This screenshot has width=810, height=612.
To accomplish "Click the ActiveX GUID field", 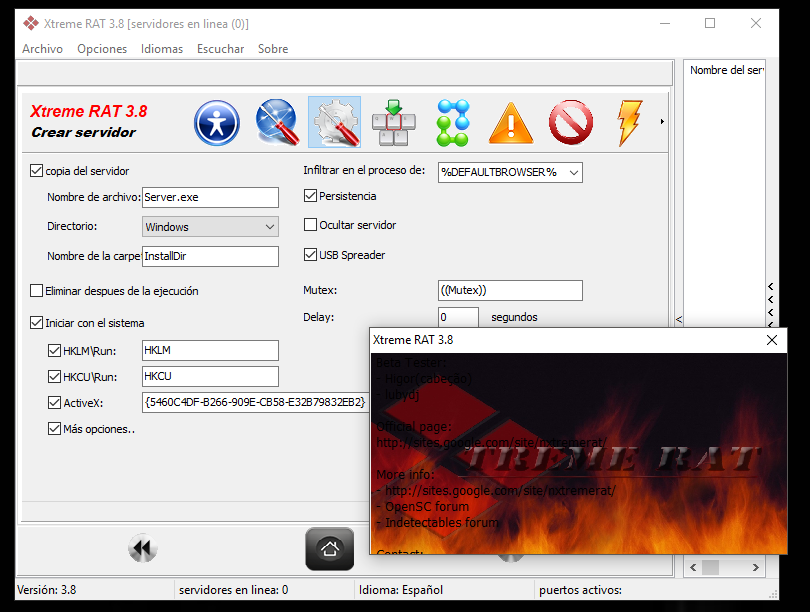I will tap(255, 402).
